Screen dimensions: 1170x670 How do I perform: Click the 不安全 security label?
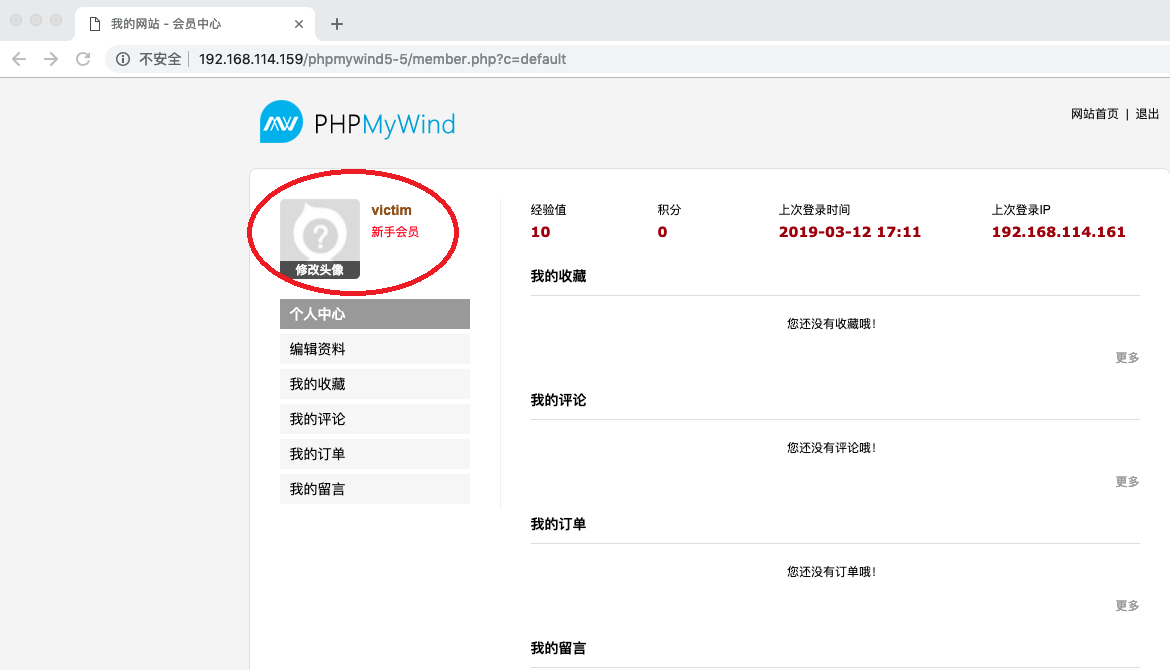[x=160, y=59]
